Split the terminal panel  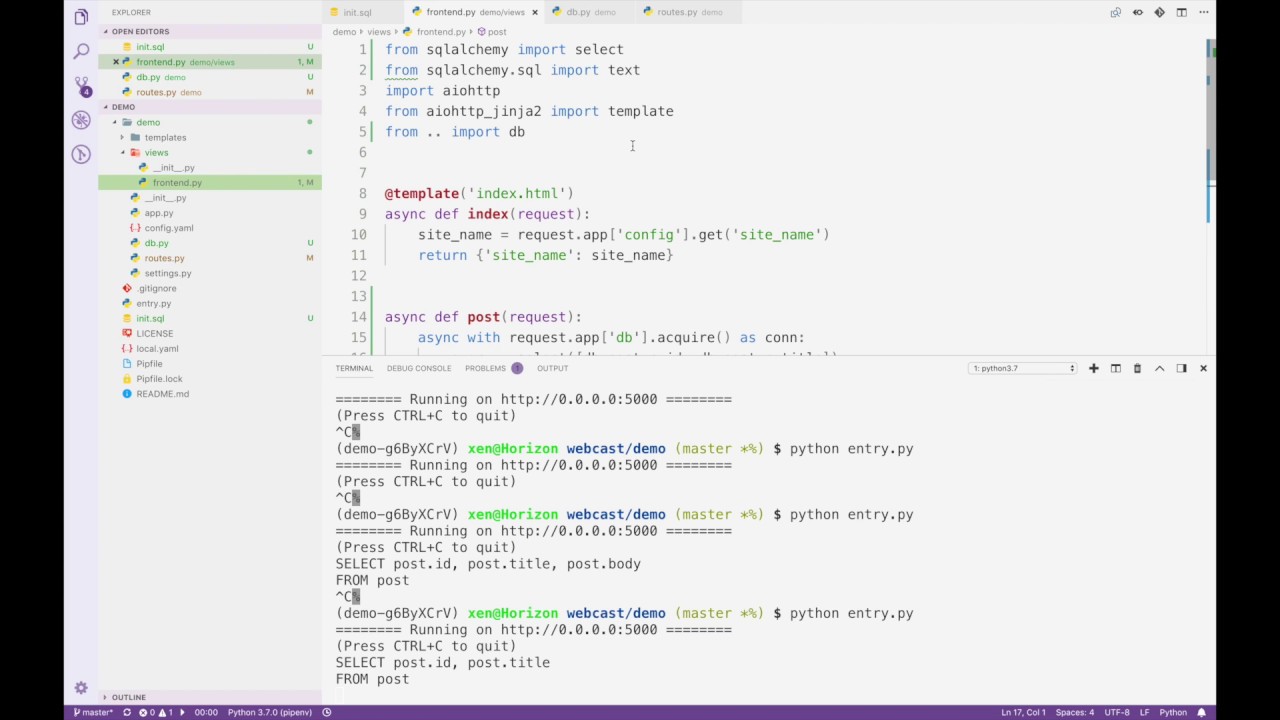pos(1115,368)
